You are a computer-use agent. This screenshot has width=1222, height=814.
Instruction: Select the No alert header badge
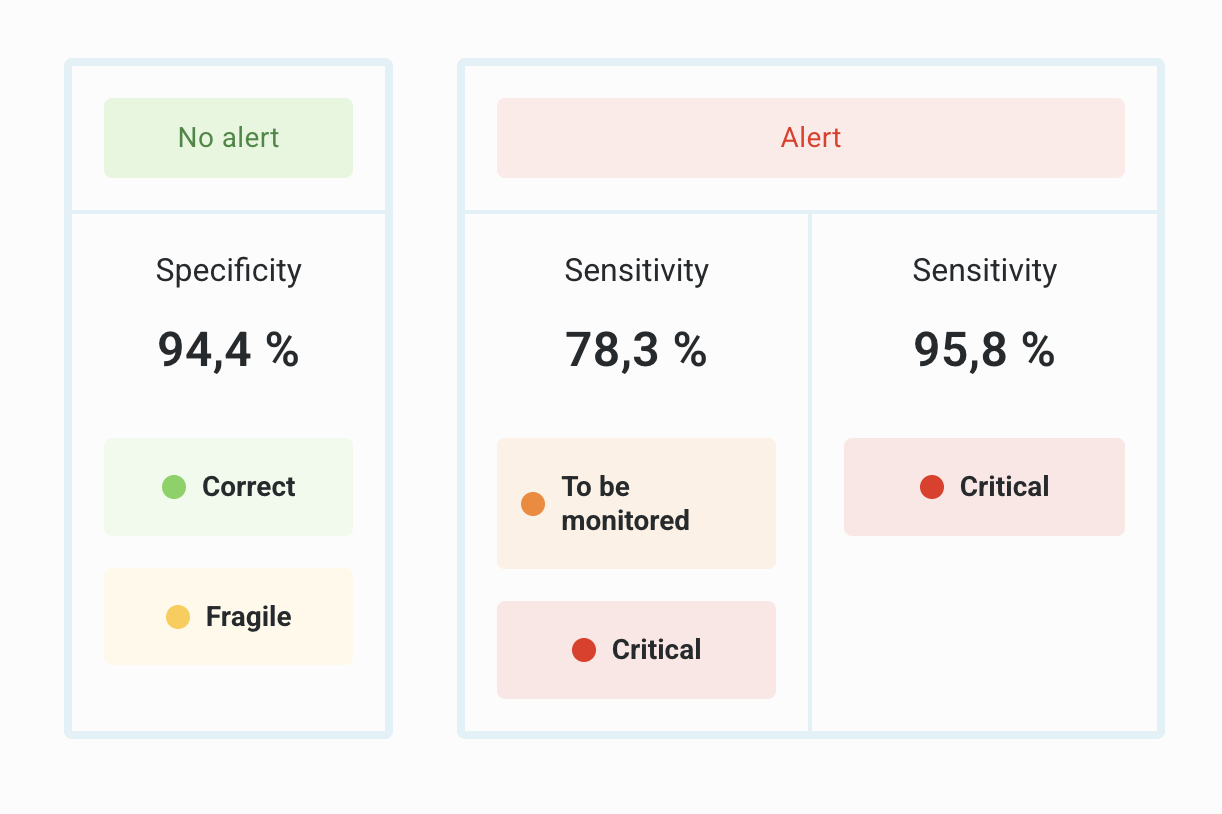click(228, 138)
